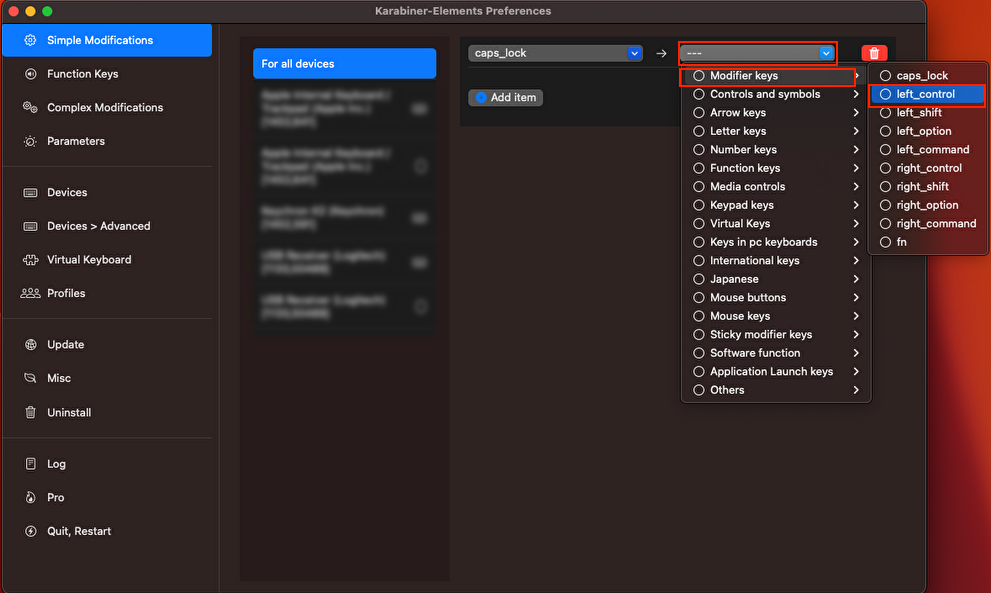This screenshot has width=991, height=593.
Task: Click the plus icon on Add item
Action: (x=481, y=97)
